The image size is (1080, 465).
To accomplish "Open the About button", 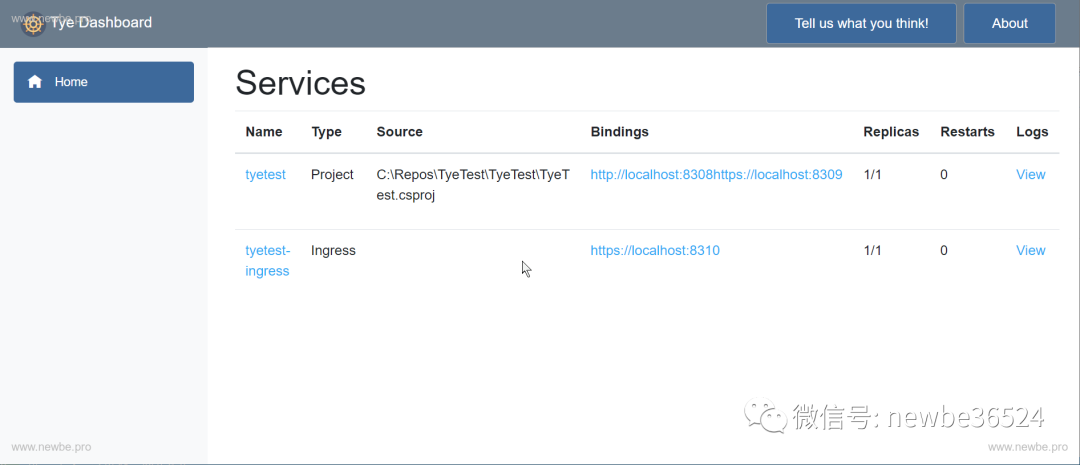I will pyautogui.click(x=1009, y=23).
